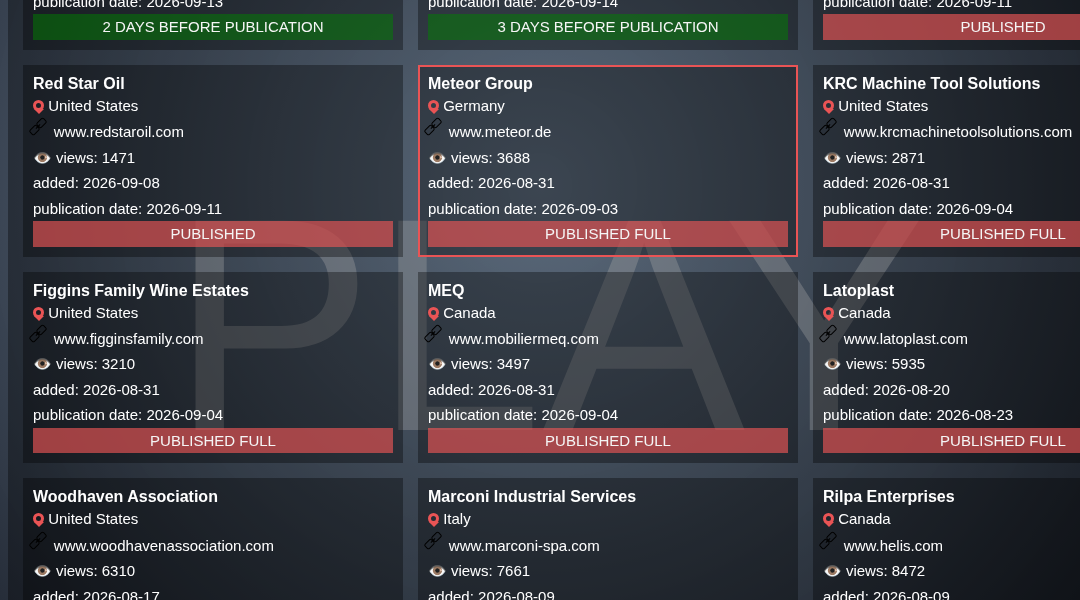Viewport: 1080px width, 600px height.
Task: Click the link icon beside www.marconi-spa.com
Action: [x=433, y=541]
